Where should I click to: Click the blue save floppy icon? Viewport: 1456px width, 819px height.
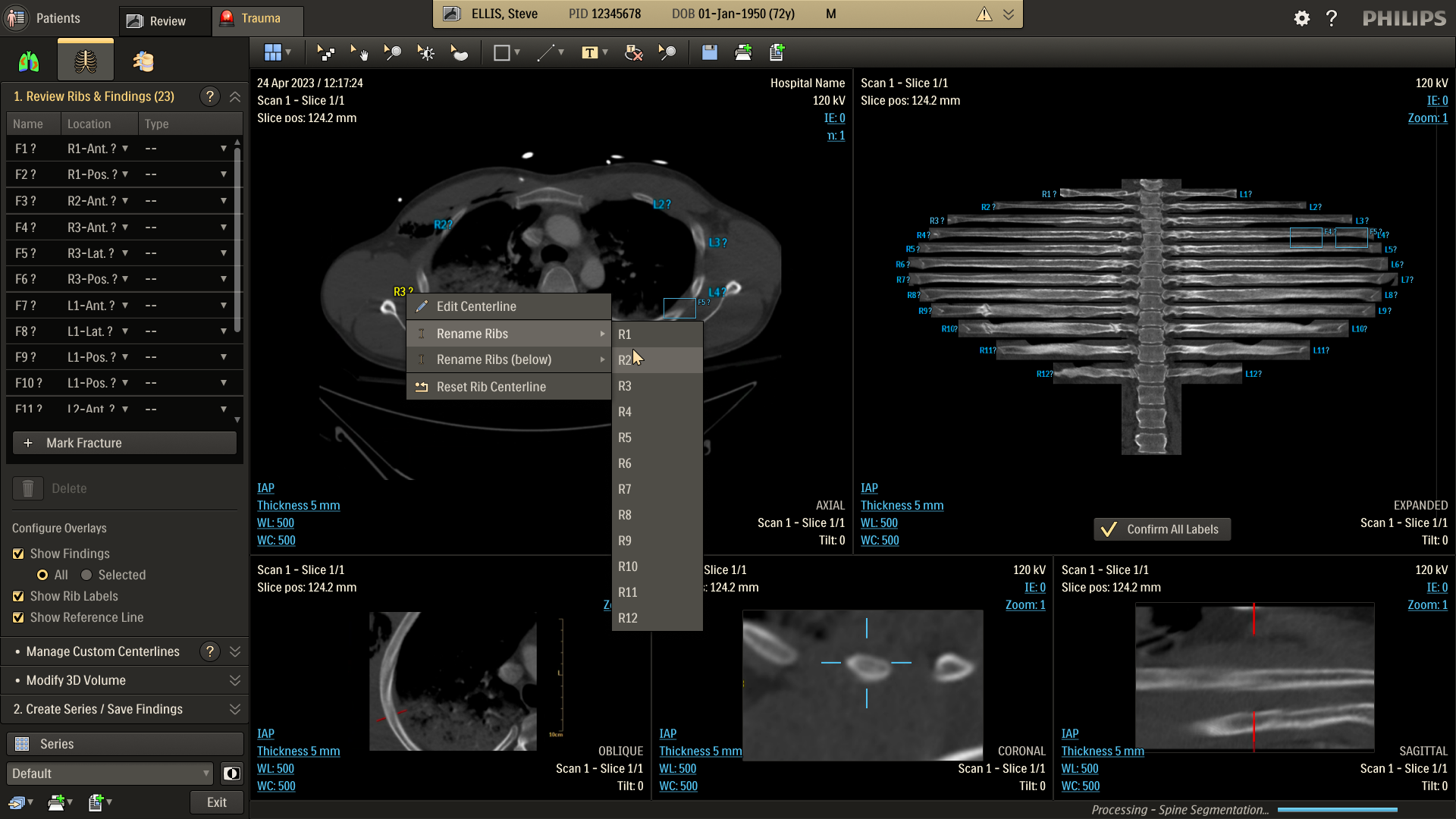click(709, 53)
